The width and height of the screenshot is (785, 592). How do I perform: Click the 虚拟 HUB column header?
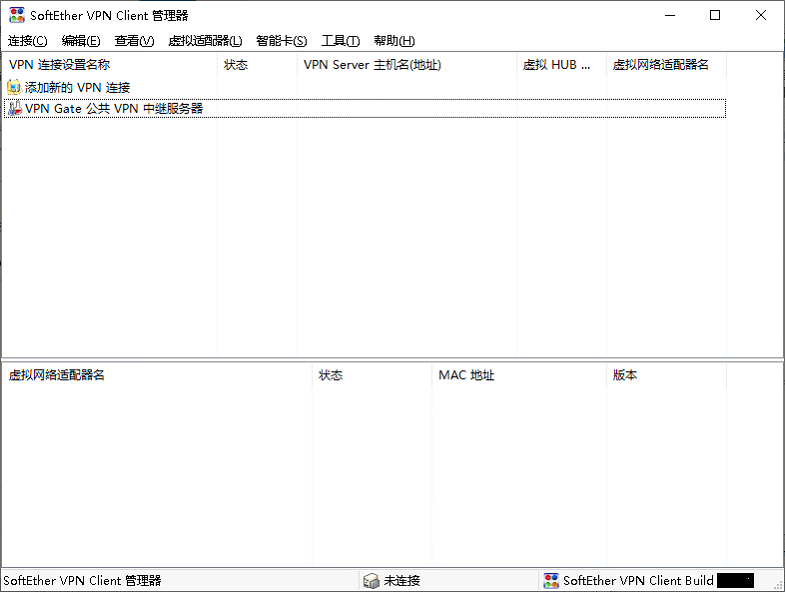[x=561, y=65]
